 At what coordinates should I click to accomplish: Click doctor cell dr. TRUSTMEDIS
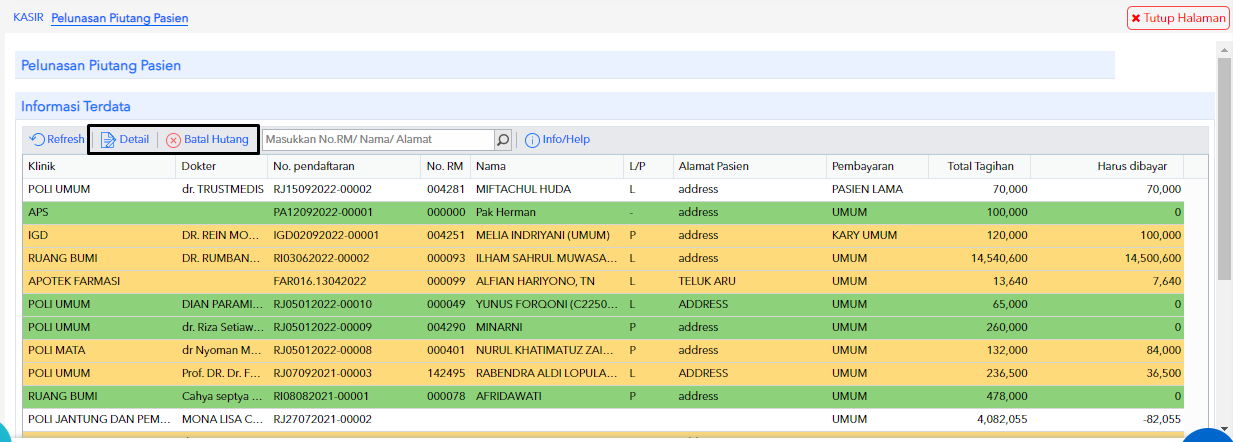click(x=221, y=189)
